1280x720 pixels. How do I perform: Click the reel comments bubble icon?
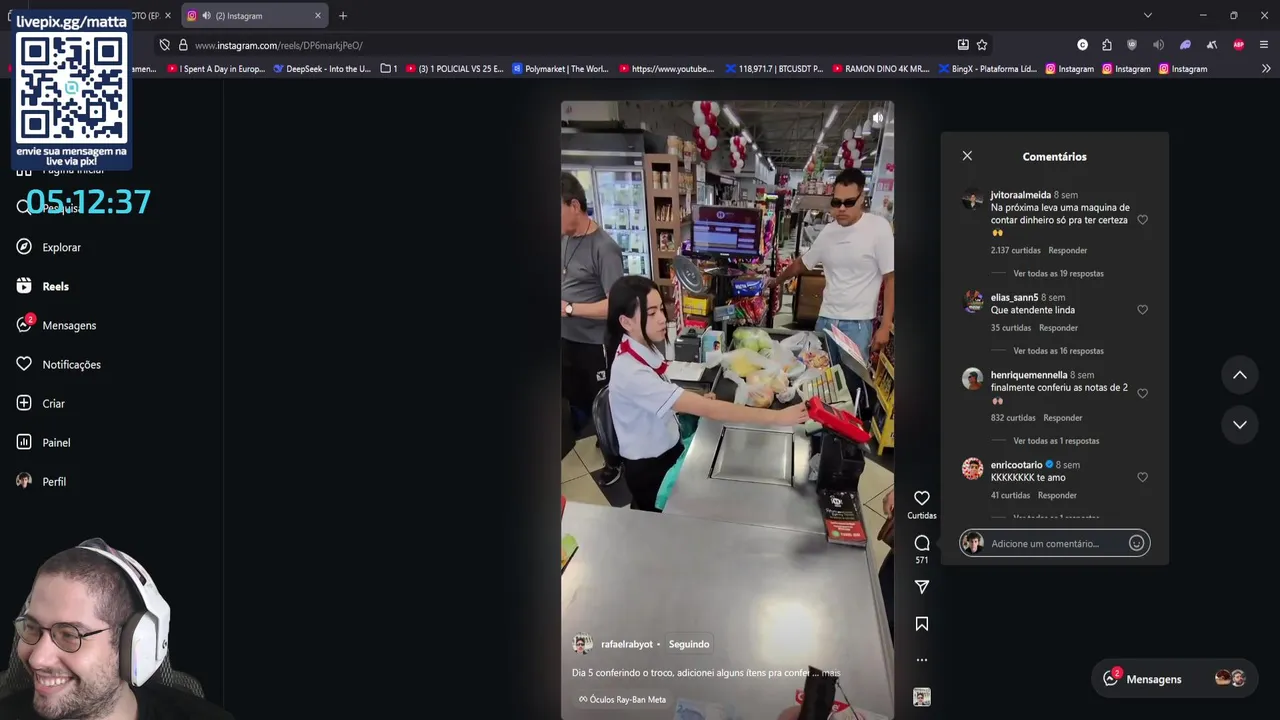[922, 543]
